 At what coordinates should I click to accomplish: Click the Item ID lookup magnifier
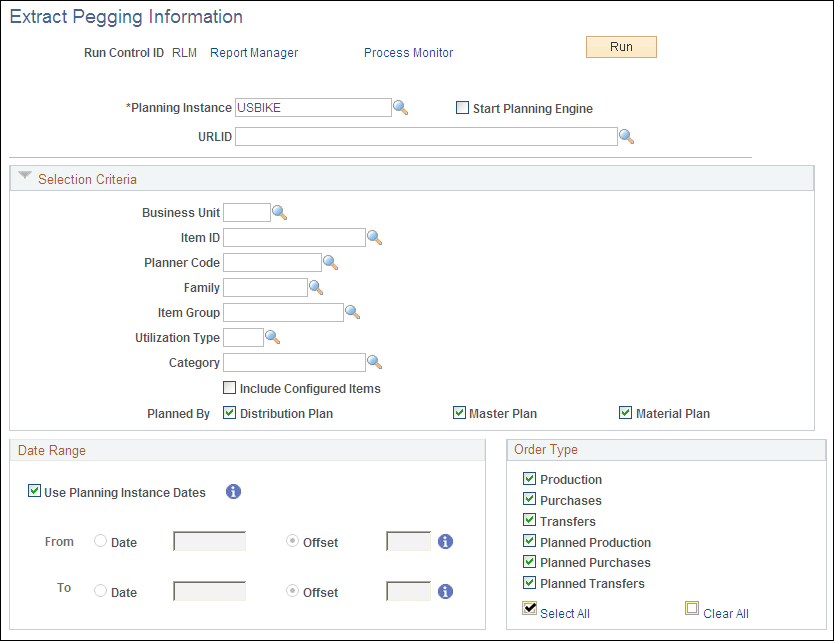click(375, 237)
